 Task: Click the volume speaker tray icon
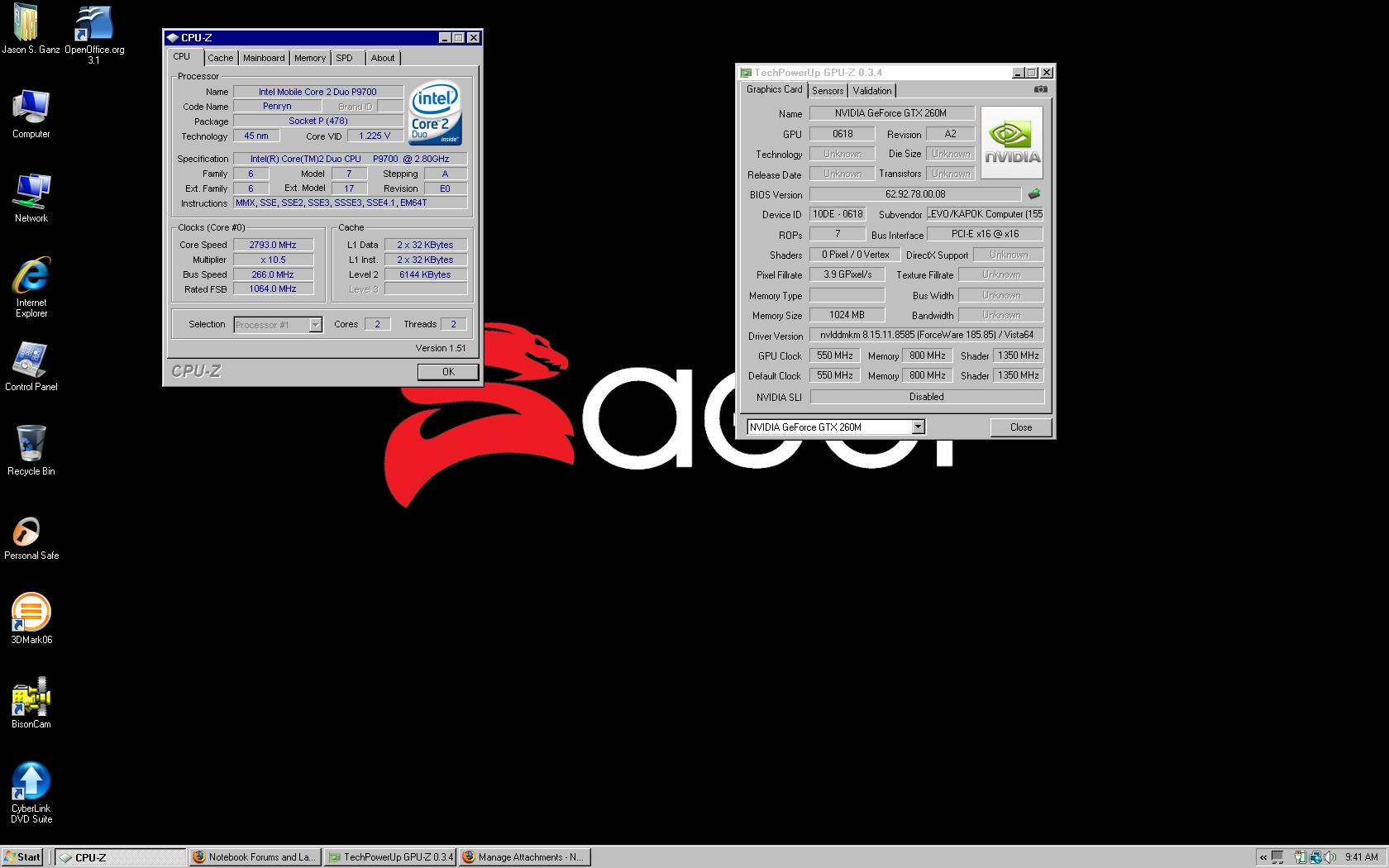[x=1329, y=857]
